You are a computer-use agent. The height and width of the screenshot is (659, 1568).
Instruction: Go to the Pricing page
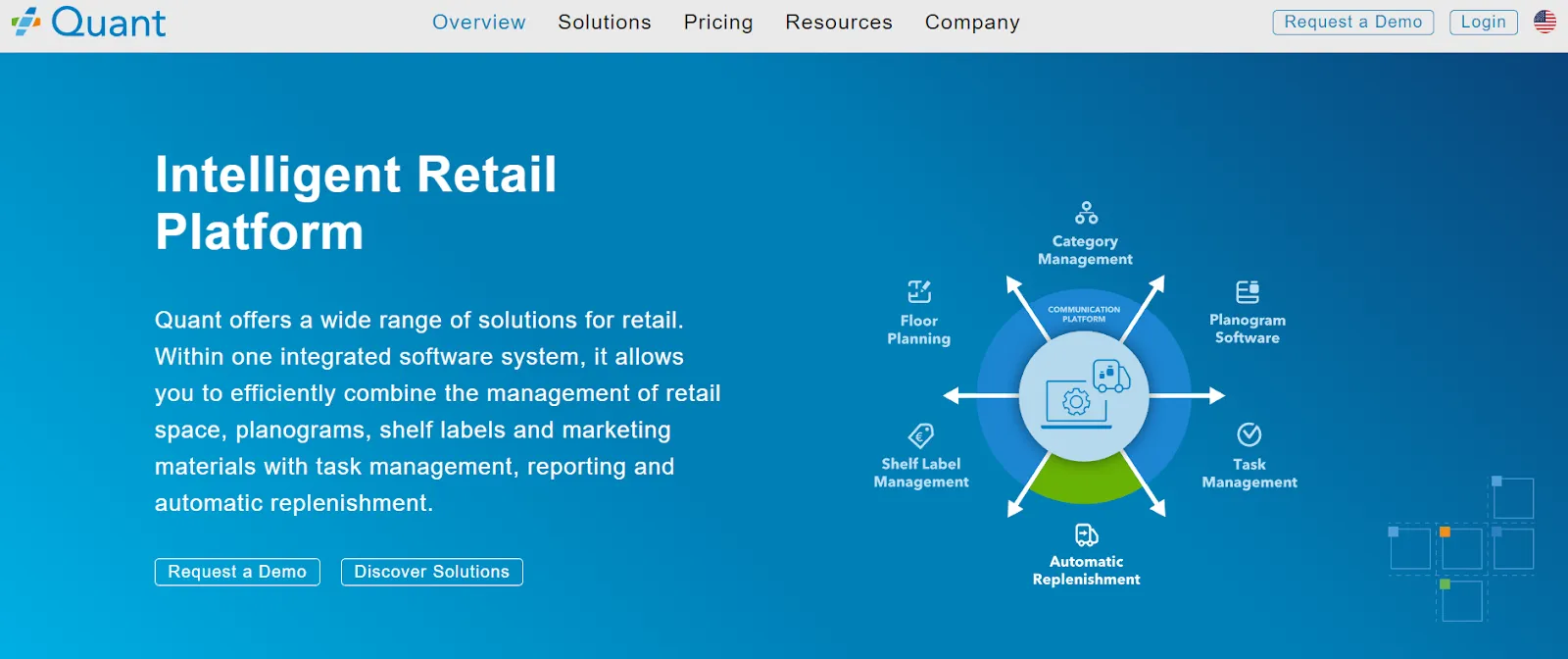[718, 23]
